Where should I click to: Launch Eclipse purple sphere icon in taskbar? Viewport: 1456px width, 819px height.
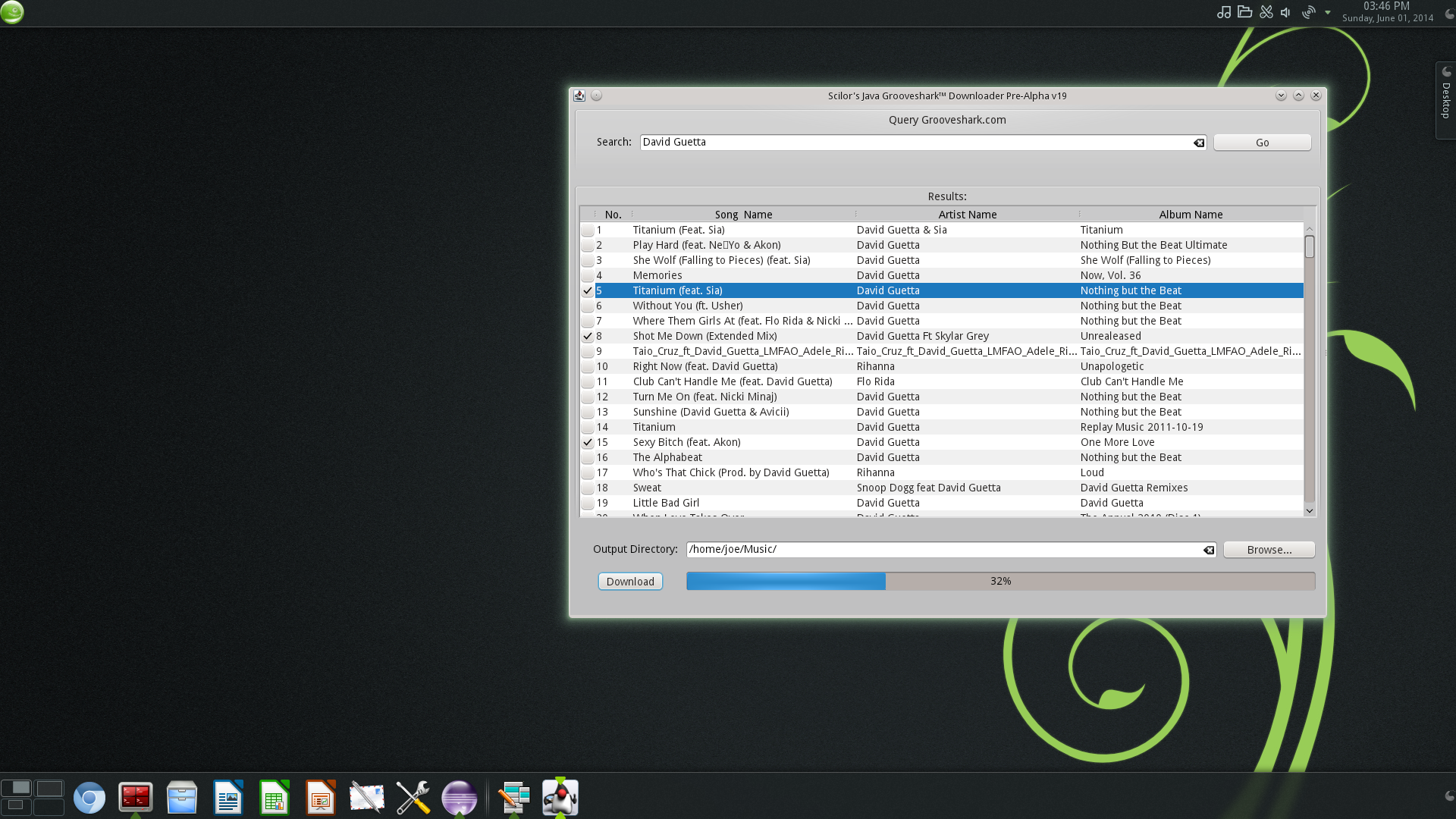click(460, 798)
